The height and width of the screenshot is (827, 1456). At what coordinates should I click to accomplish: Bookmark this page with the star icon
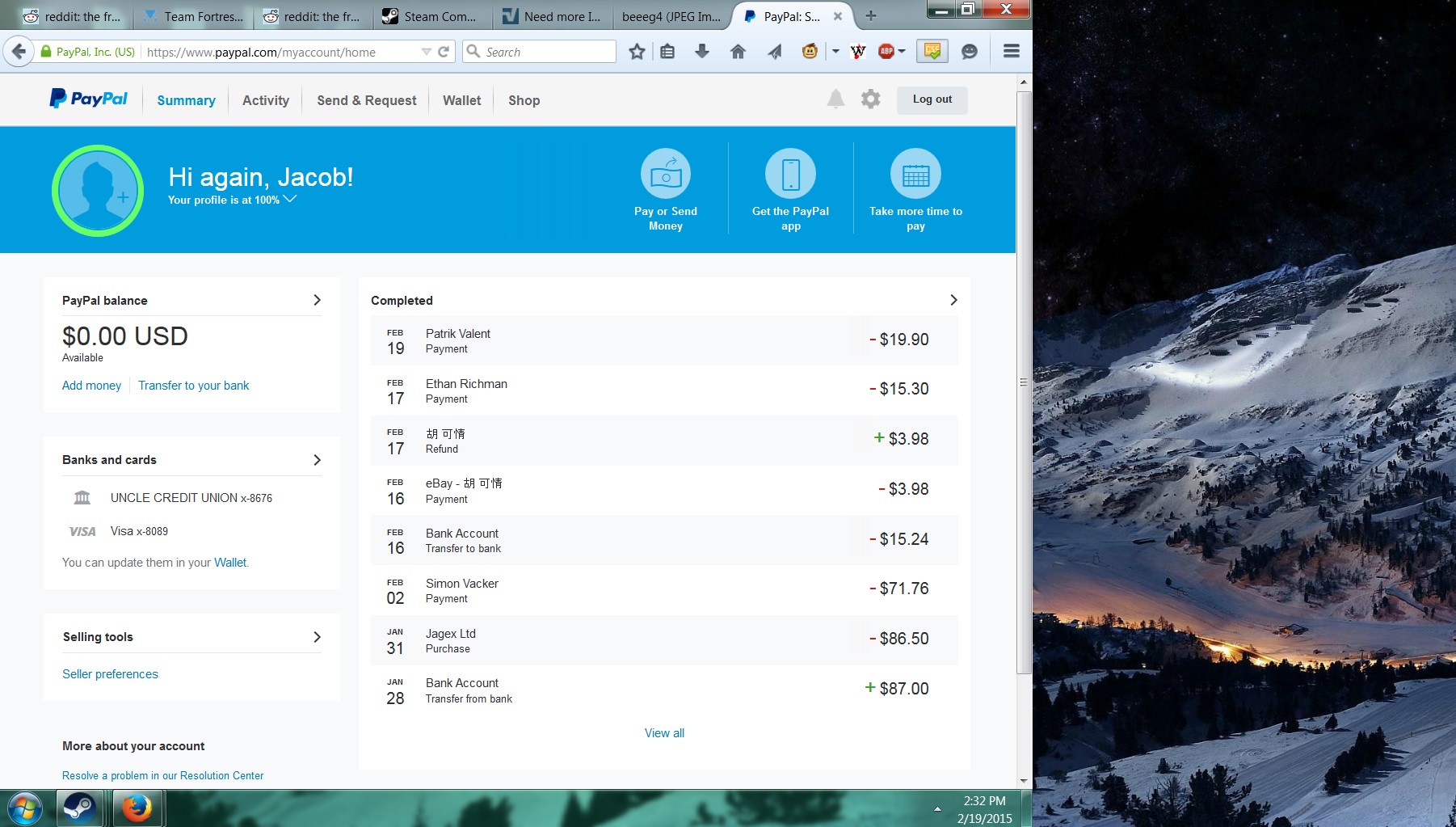[637, 52]
